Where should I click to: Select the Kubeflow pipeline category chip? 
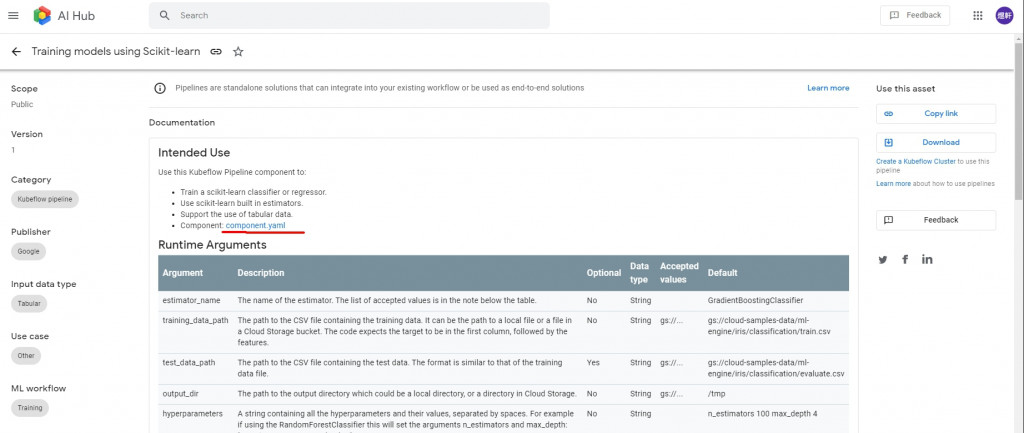[x=45, y=199]
